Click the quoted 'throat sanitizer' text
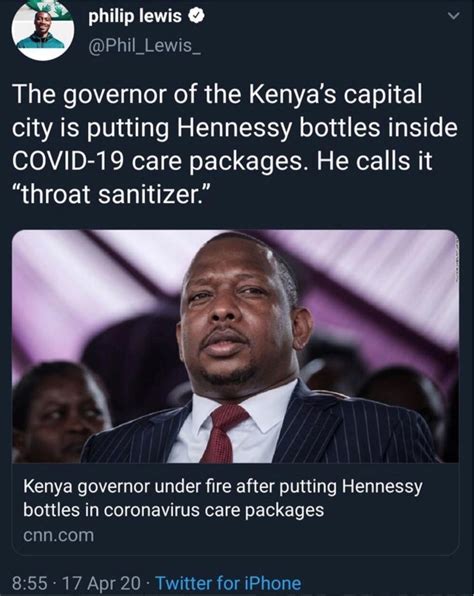Screen dimensions: 474x596 coord(111,195)
